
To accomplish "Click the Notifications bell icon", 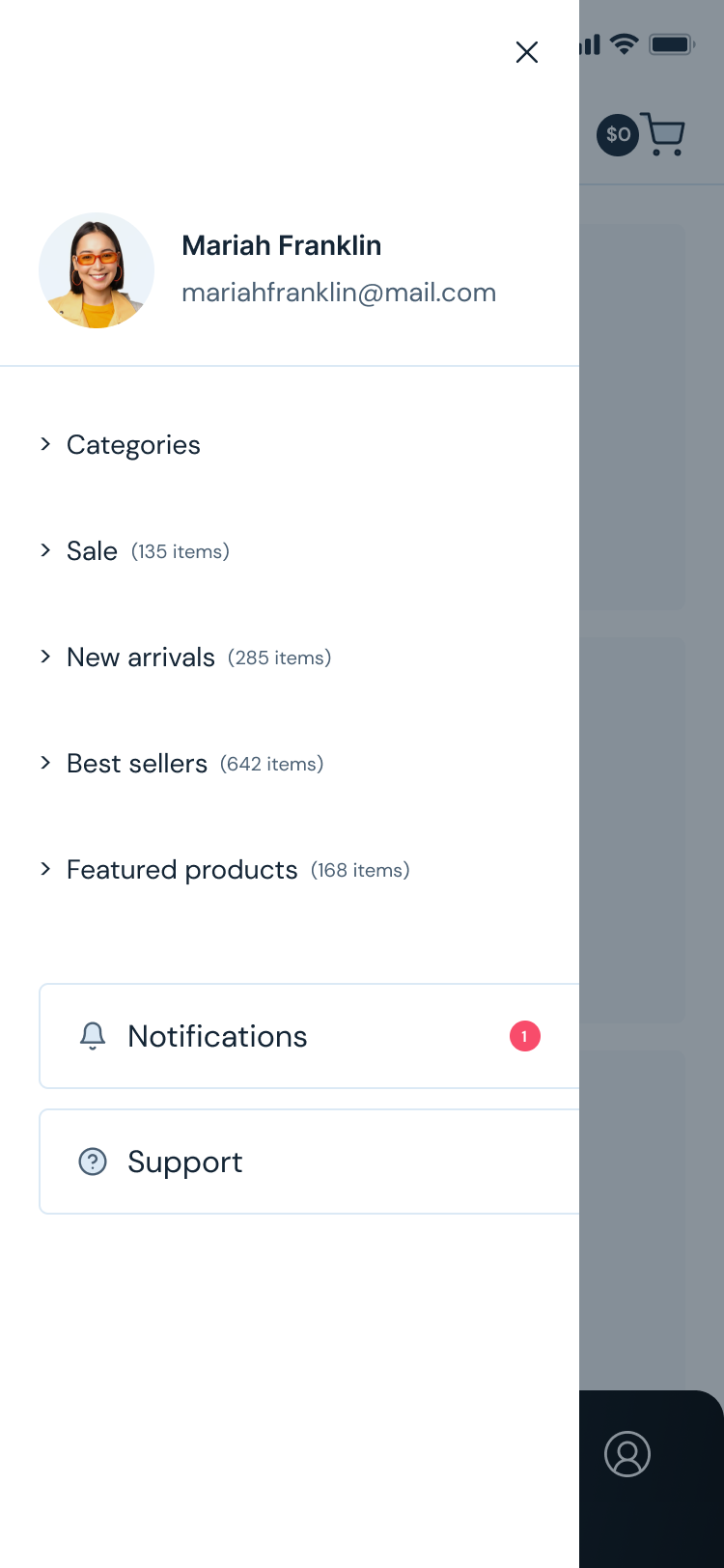I will [93, 1036].
